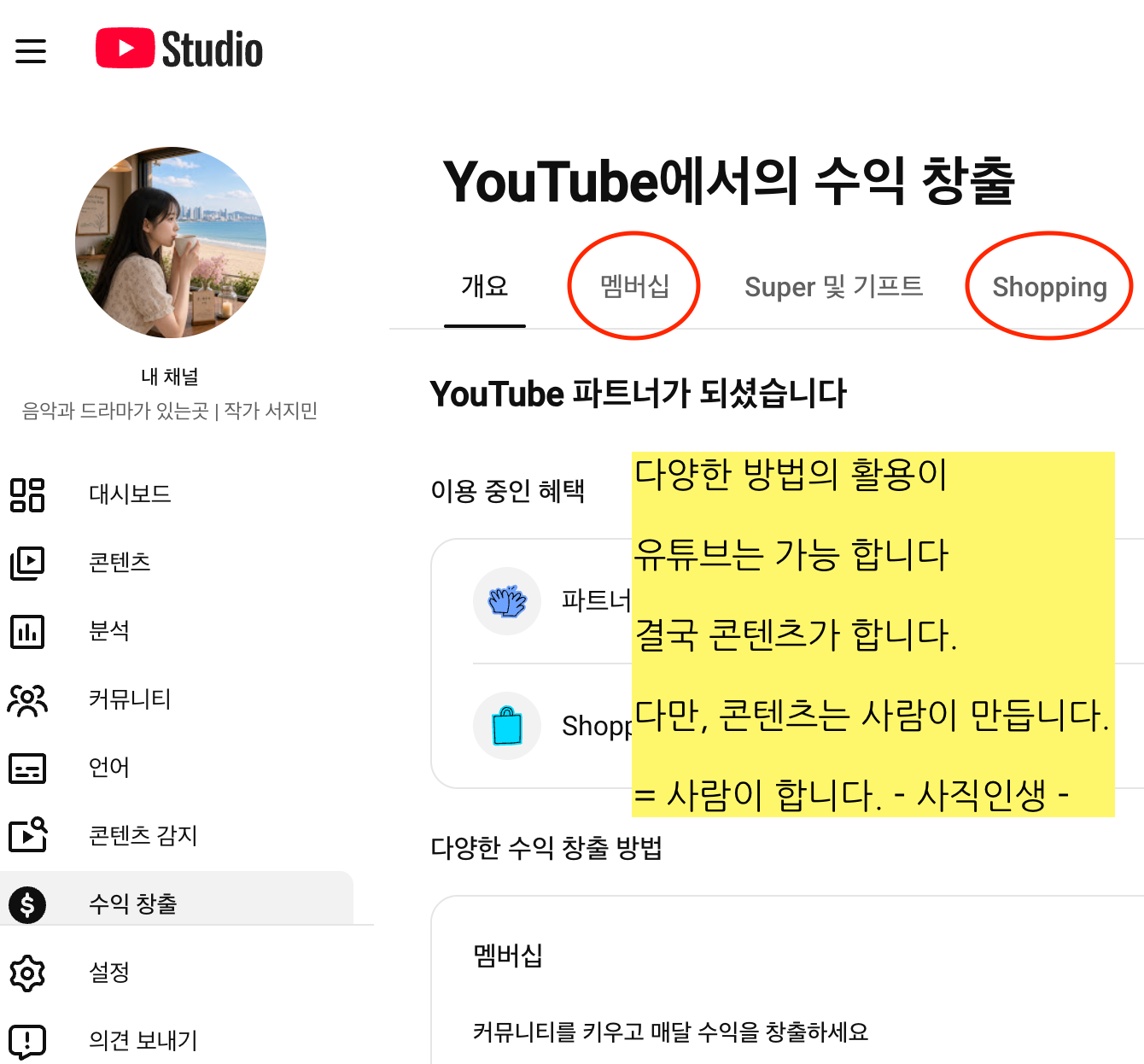Click the 콘텐츠 video library icon
This screenshot has height=1064, width=1144.
pos(27,564)
